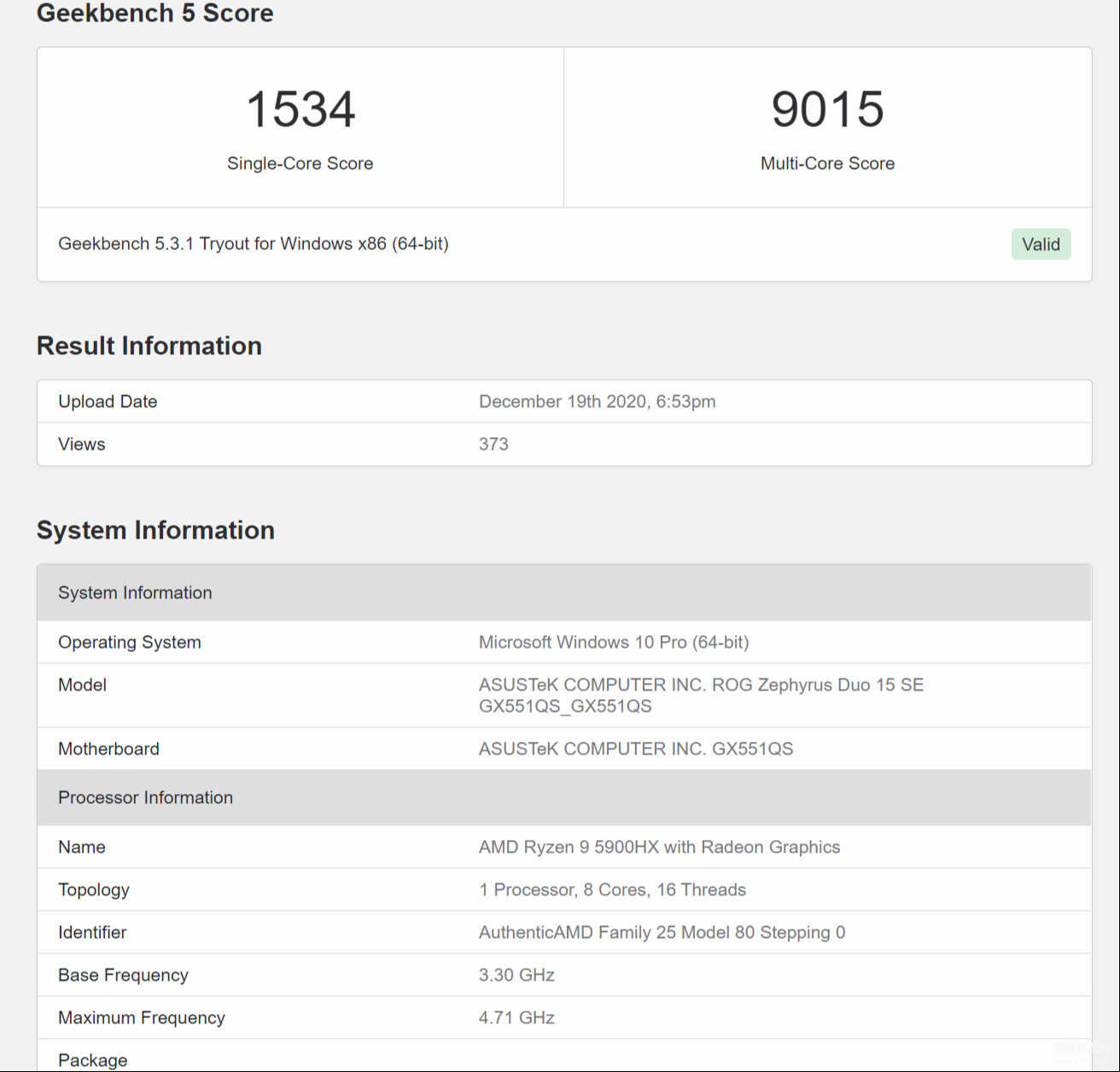Click the System Information table header row
The image size is (1120, 1072).
click(x=564, y=592)
